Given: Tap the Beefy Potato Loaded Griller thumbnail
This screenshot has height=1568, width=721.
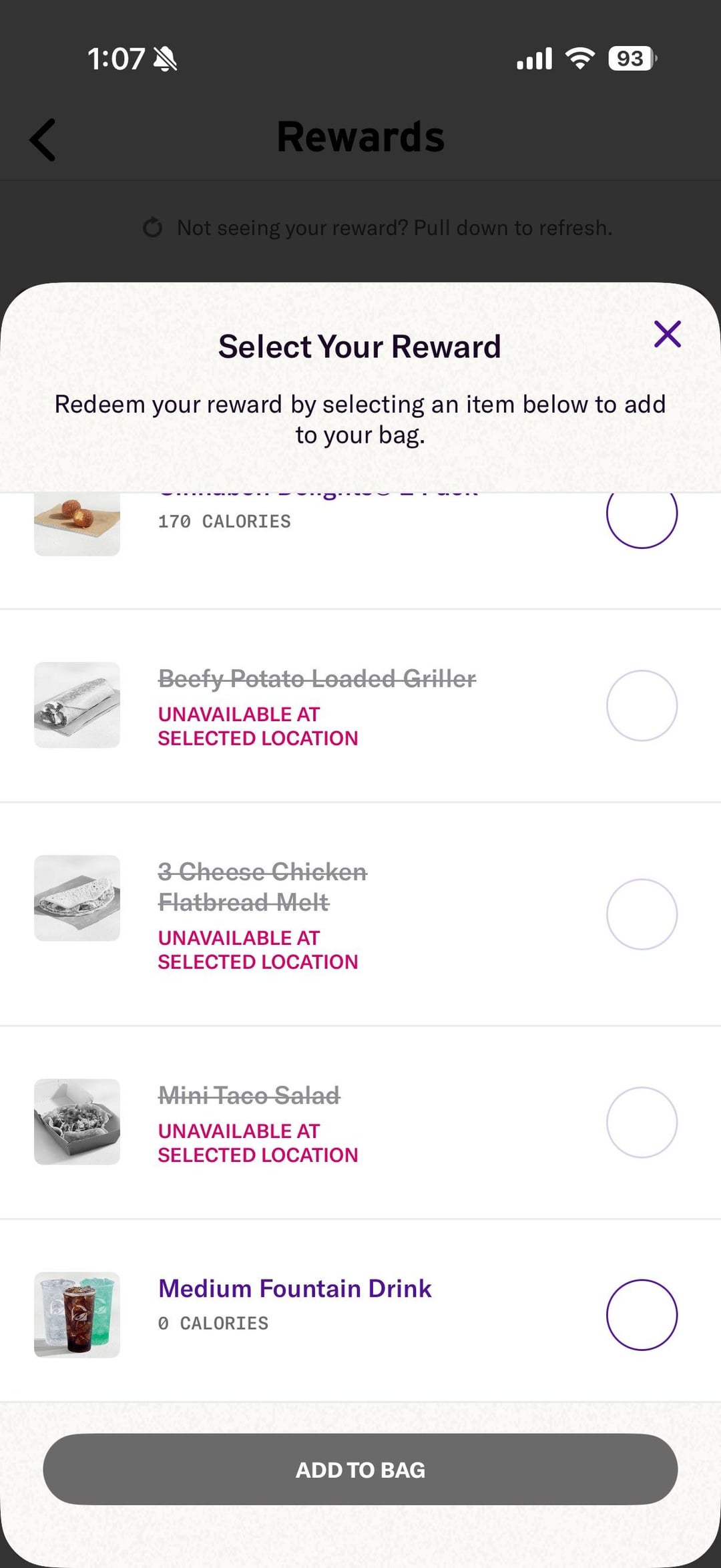Looking at the screenshot, I should 77,705.
